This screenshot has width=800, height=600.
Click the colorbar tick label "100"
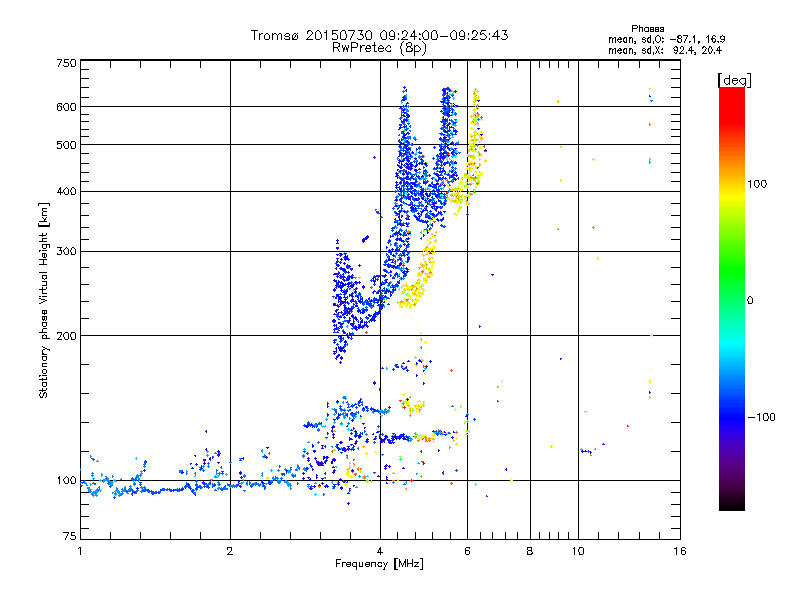(757, 184)
